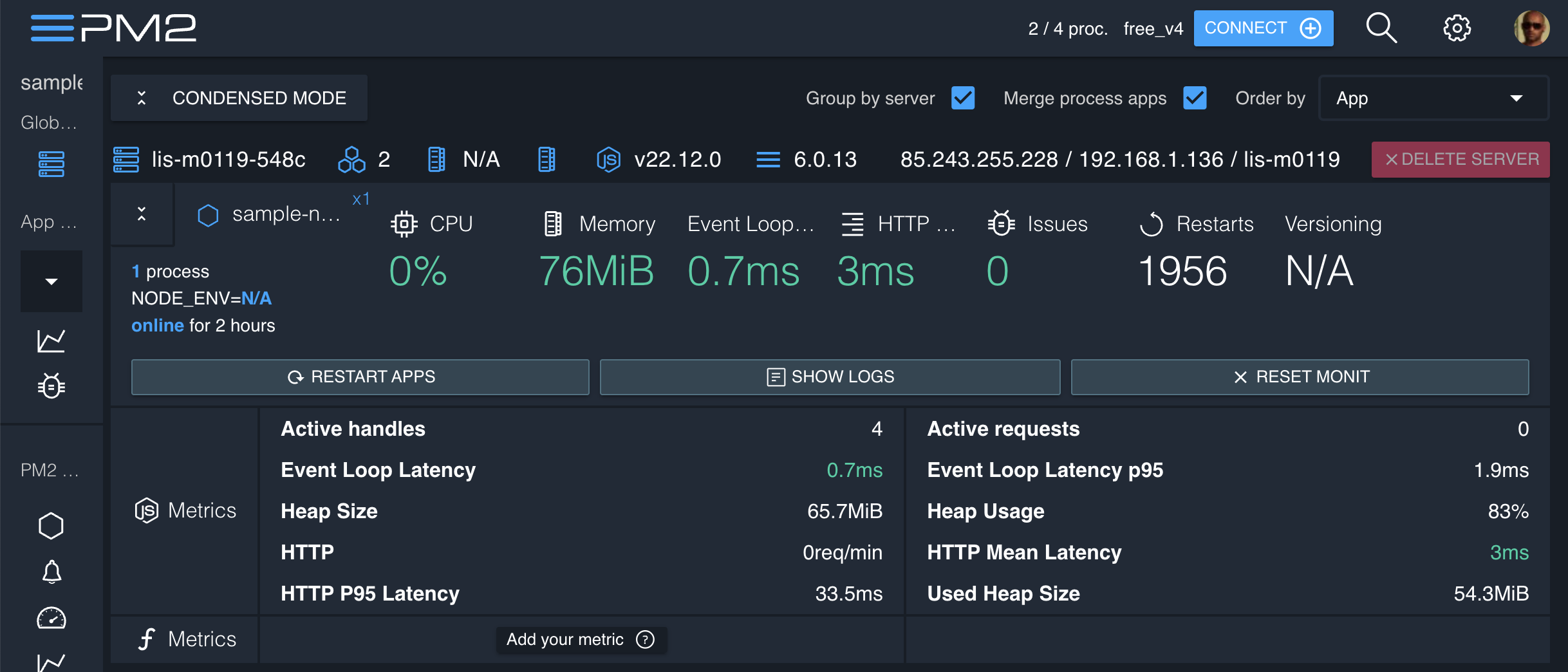Image resolution: width=1568 pixels, height=672 pixels.
Task: Click the server IP address text
Action: [1120, 160]
